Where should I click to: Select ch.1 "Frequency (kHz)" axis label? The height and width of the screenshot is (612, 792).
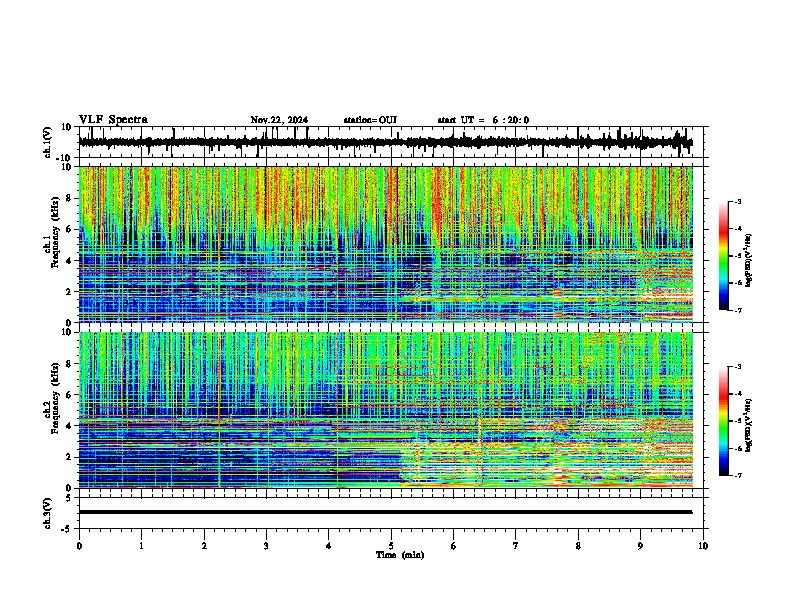[x=55, y=232]
